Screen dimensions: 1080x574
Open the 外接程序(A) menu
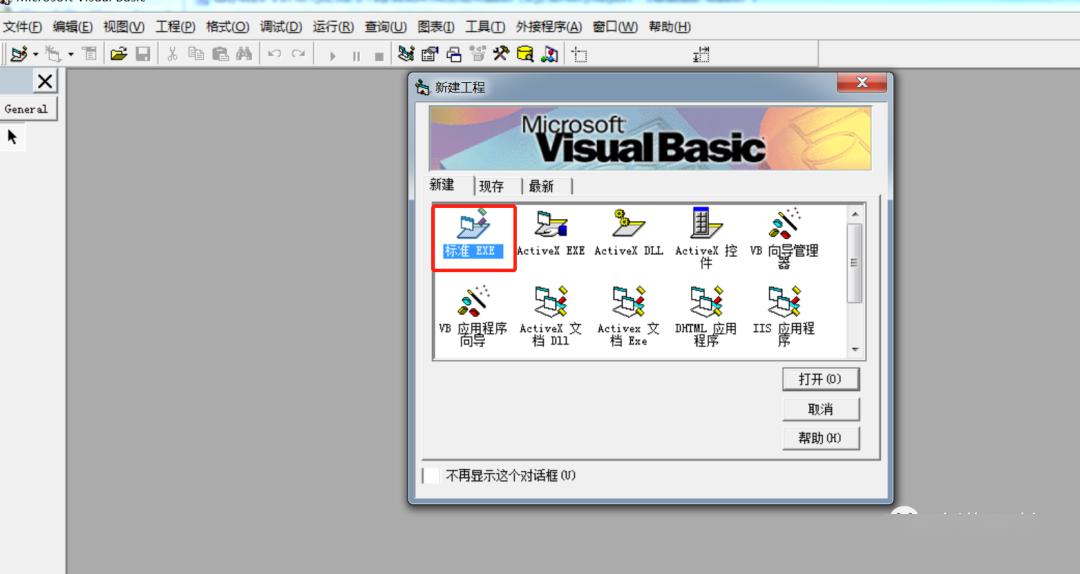(x=549, y=27)
